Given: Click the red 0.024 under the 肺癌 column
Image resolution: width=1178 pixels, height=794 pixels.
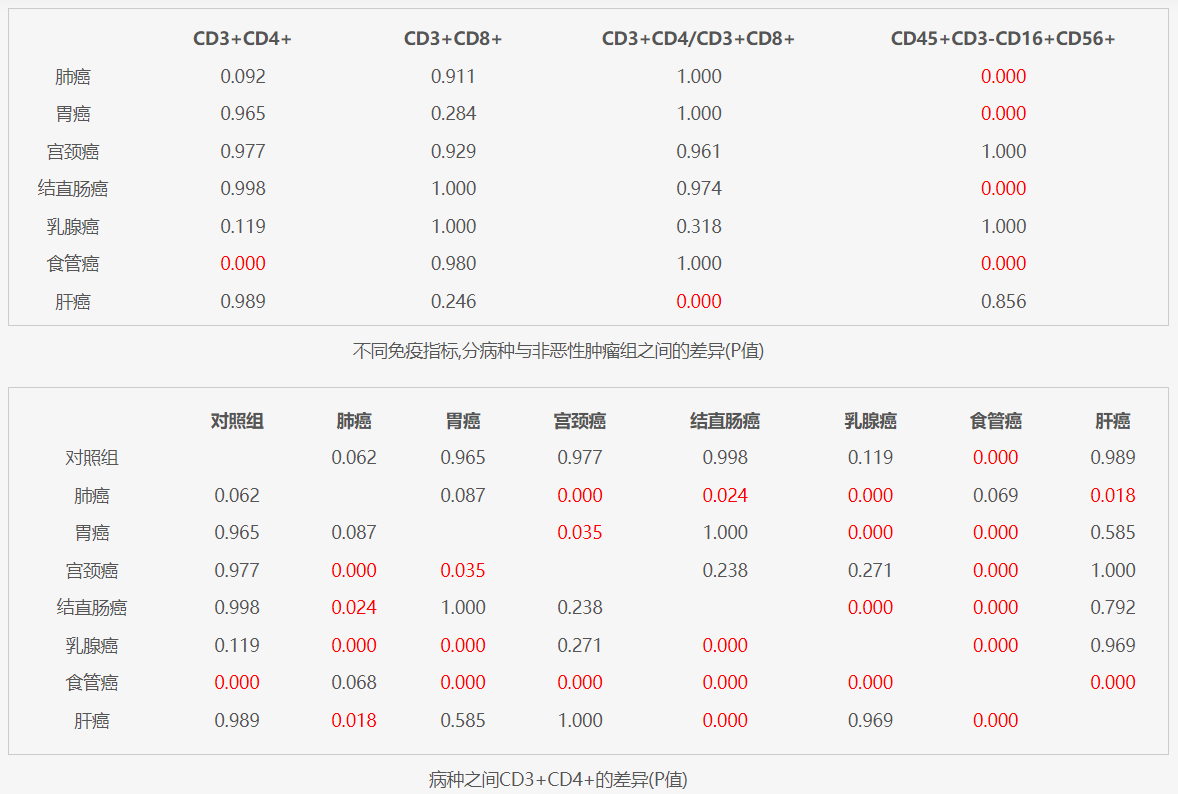Looking at the screenshot, I should [x=354, y=607].
